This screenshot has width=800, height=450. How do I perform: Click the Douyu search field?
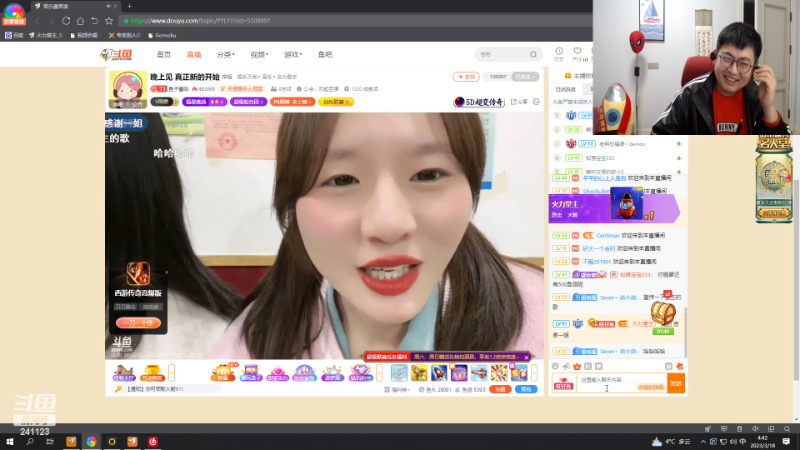point(502,54)
